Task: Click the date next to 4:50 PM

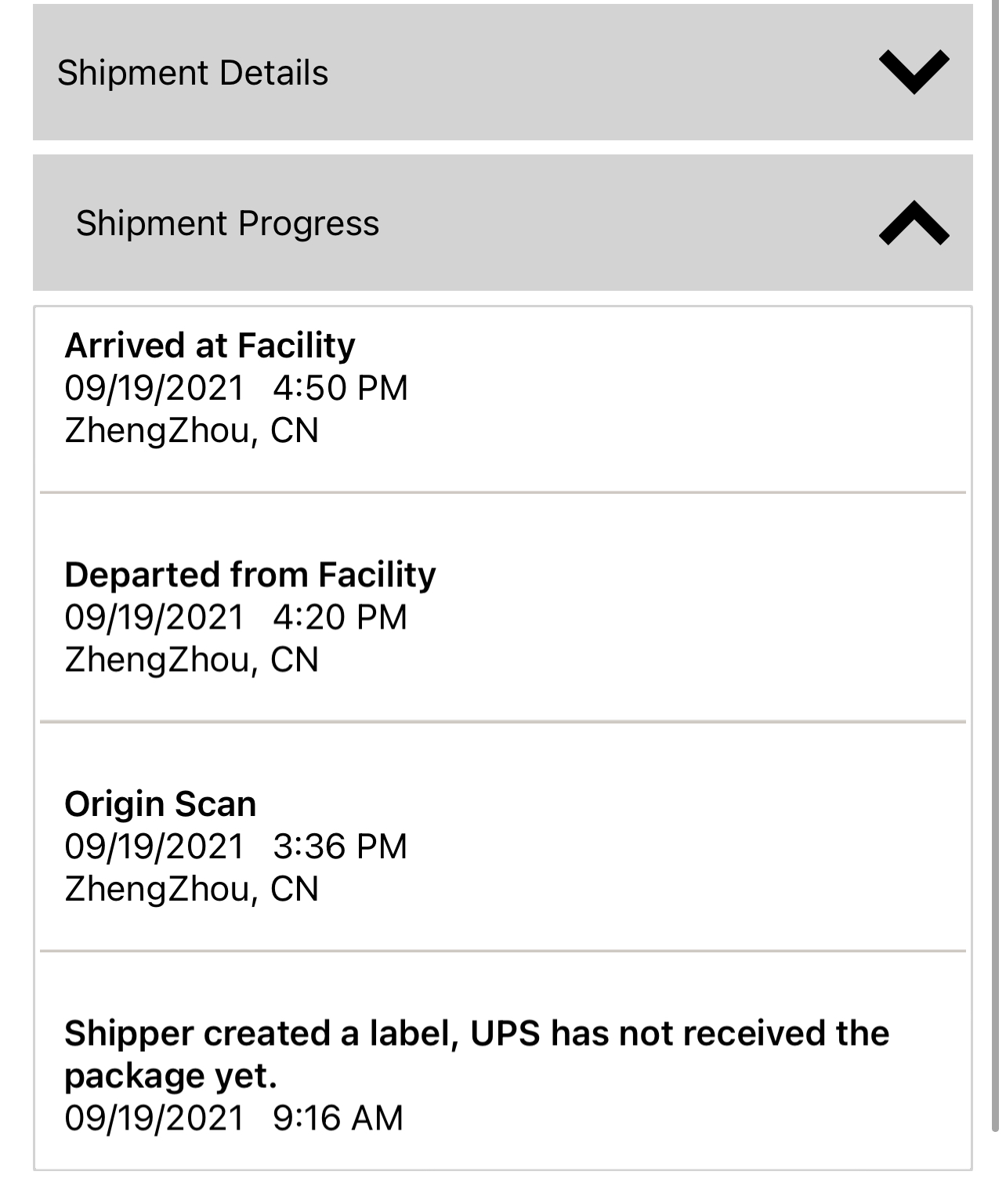Action: tap(154, 388)
